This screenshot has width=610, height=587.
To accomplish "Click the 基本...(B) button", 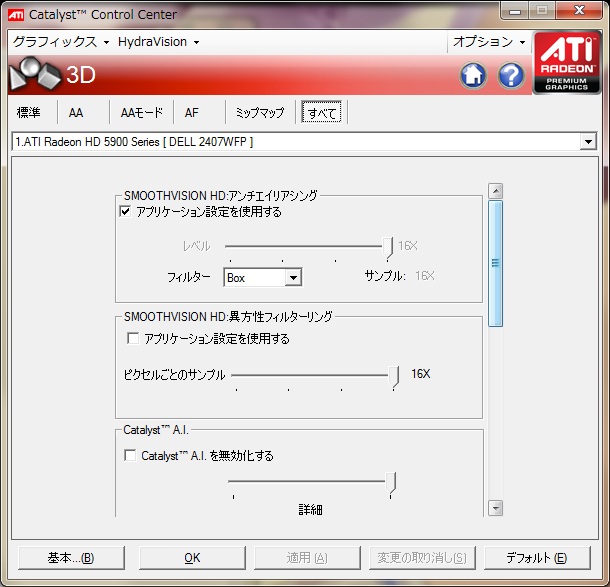I will click(71, 558).
